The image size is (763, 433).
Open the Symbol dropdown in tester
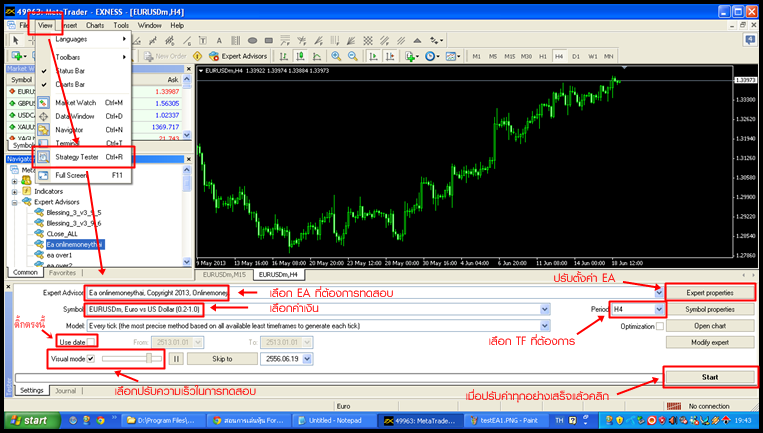coord(545,309)
